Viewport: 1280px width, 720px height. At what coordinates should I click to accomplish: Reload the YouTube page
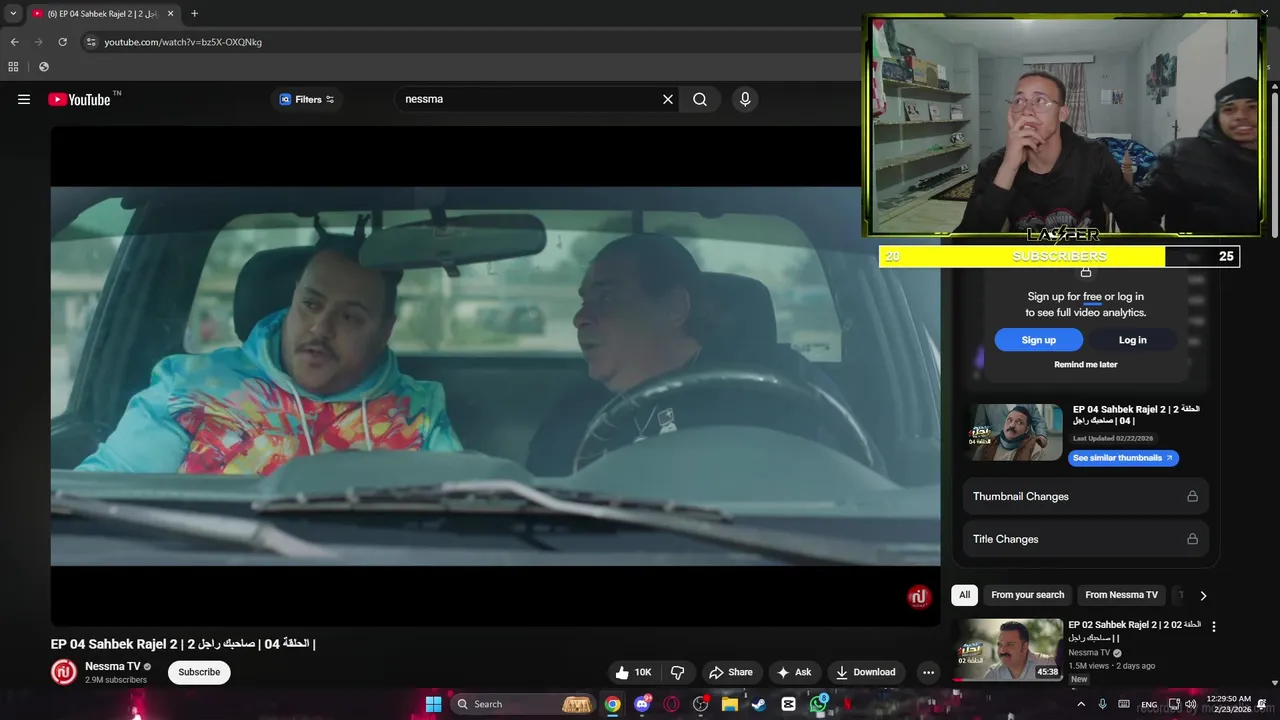(62, 42)
